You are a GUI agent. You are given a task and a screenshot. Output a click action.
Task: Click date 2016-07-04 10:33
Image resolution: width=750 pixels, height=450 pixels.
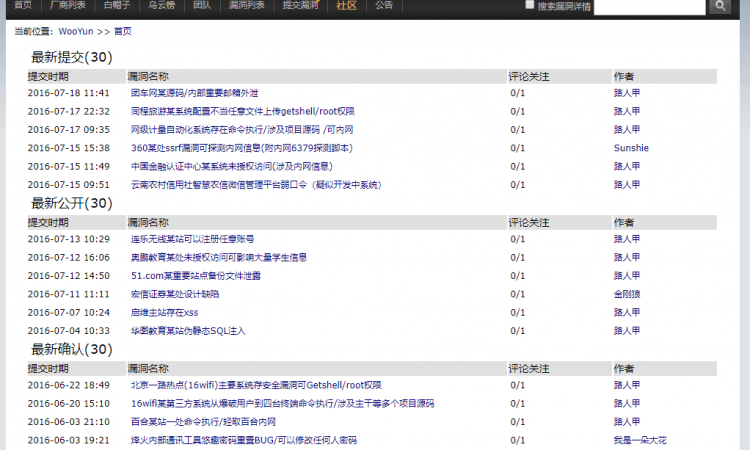pos(68,331)
